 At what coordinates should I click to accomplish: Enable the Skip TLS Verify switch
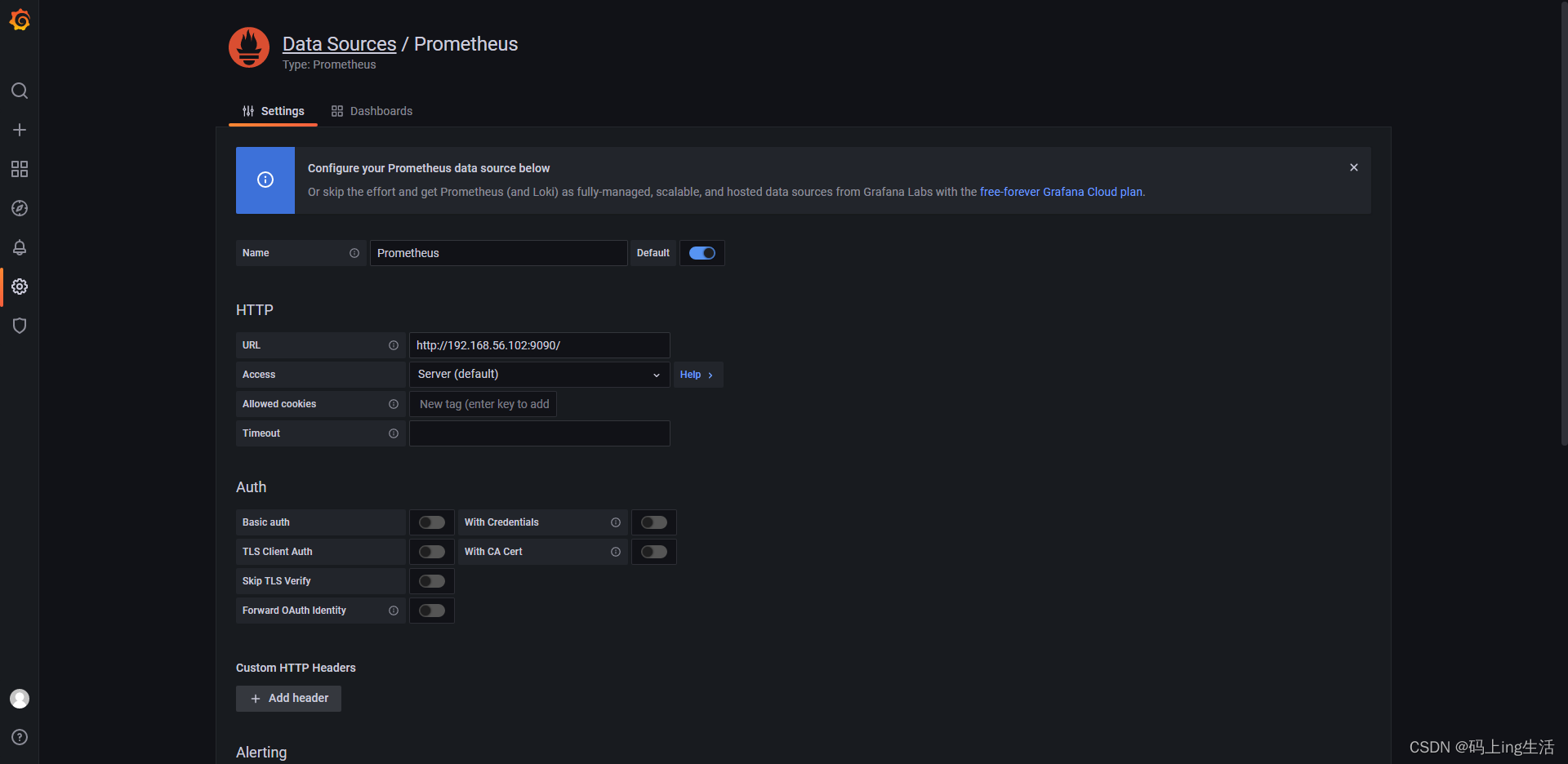[432, 581]
